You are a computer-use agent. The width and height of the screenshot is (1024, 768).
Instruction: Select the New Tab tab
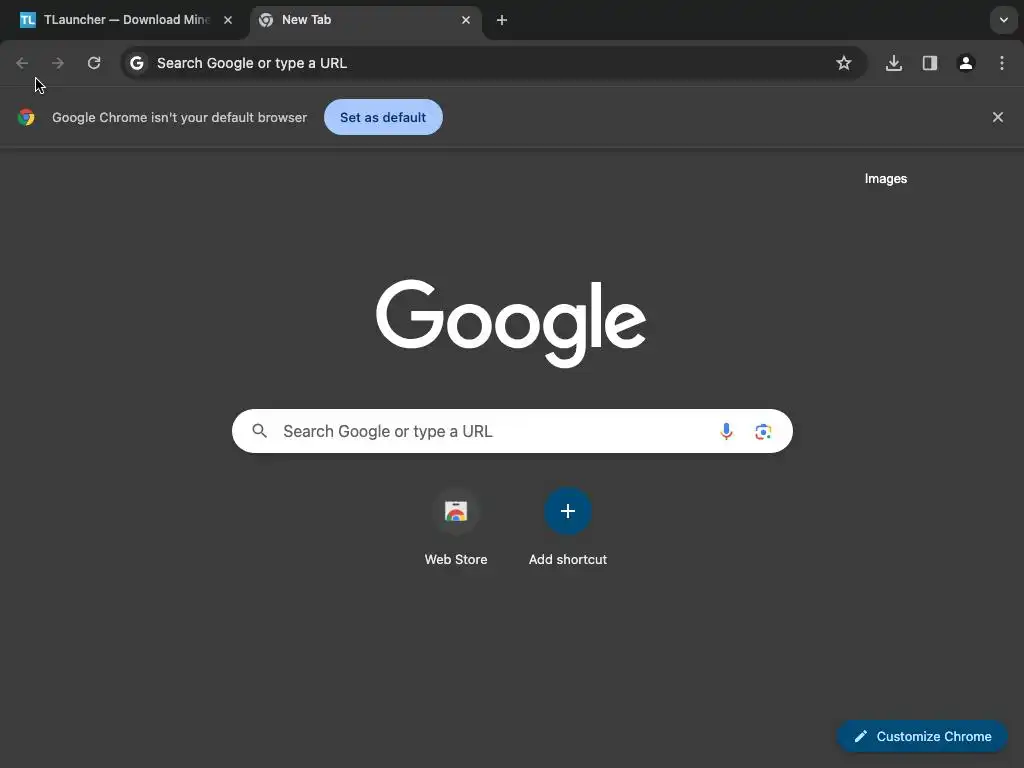(x=366, y=20)
